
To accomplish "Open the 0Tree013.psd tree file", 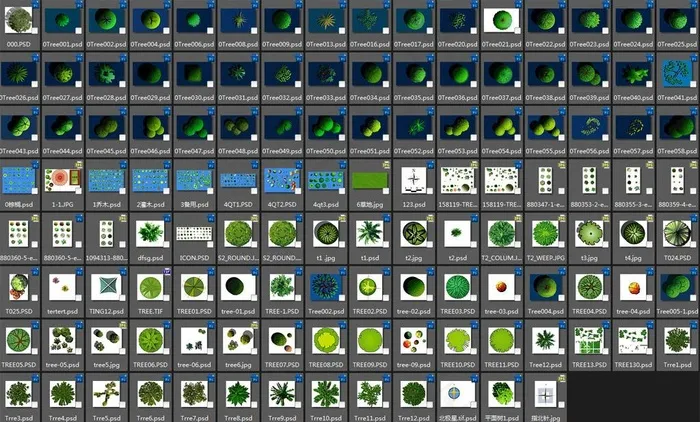I will pos(326,21).
